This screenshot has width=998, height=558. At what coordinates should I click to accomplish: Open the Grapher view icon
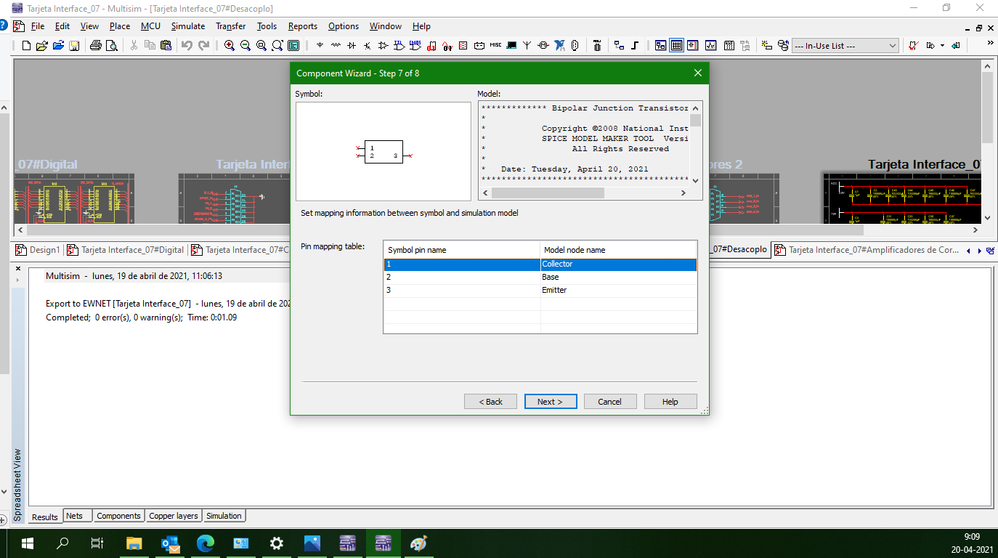711,46
